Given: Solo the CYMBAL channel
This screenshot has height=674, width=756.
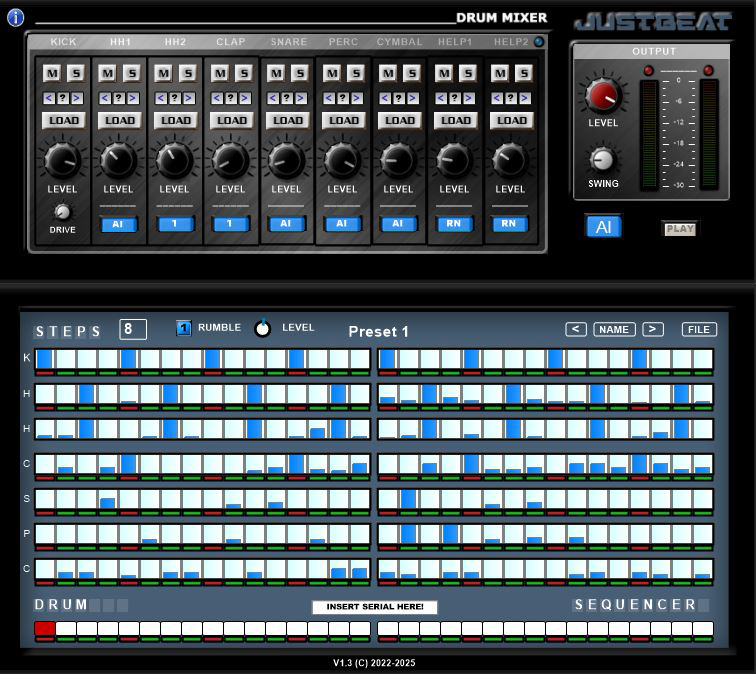Looking at the screenshot, I should [x=411, y=73].
